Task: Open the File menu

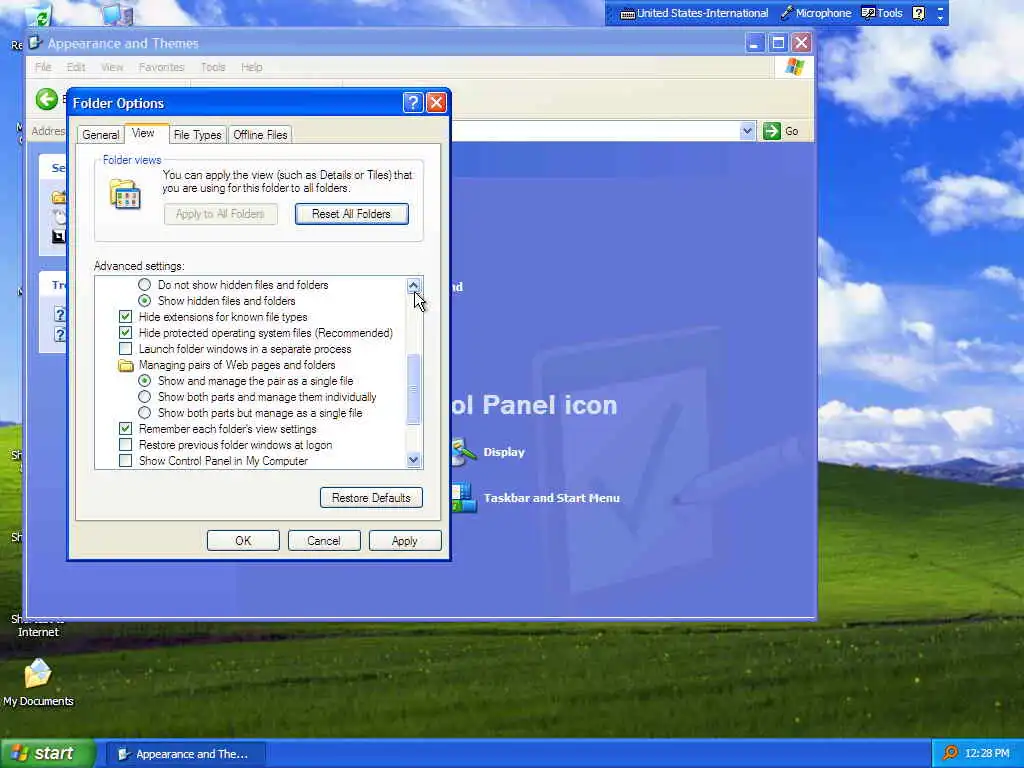Action: tap(43, 67)
